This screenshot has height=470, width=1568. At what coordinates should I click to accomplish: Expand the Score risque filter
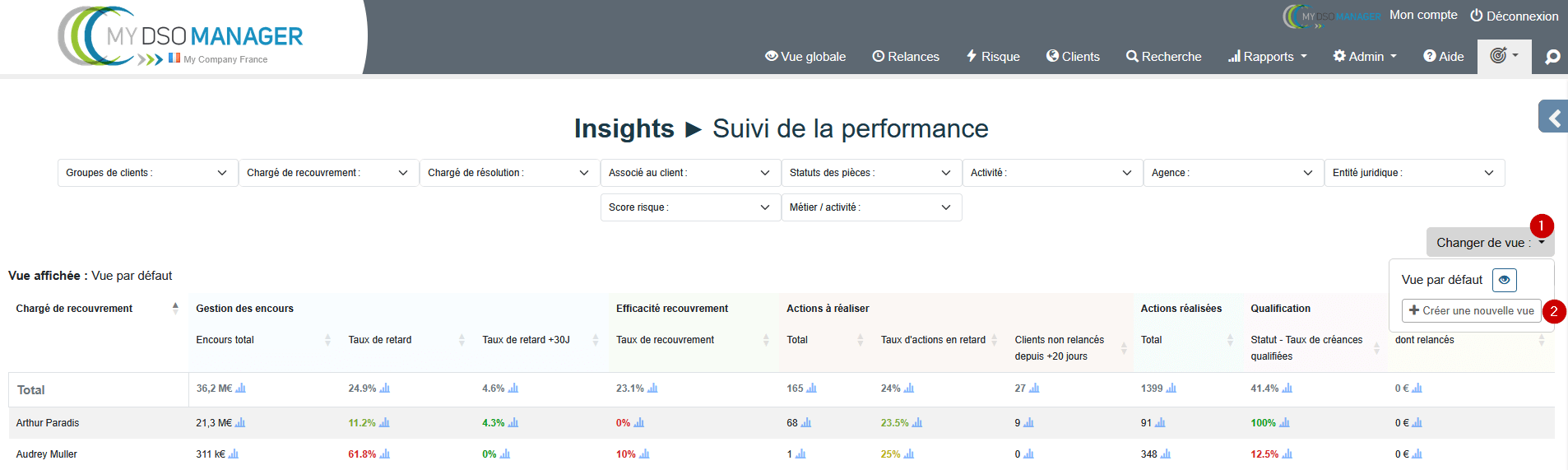(689, 207)
